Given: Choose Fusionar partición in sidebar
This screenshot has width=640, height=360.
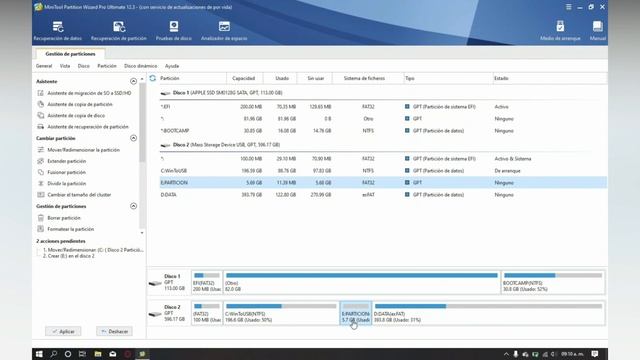Looking at the screenshot, I should point(62,172).
